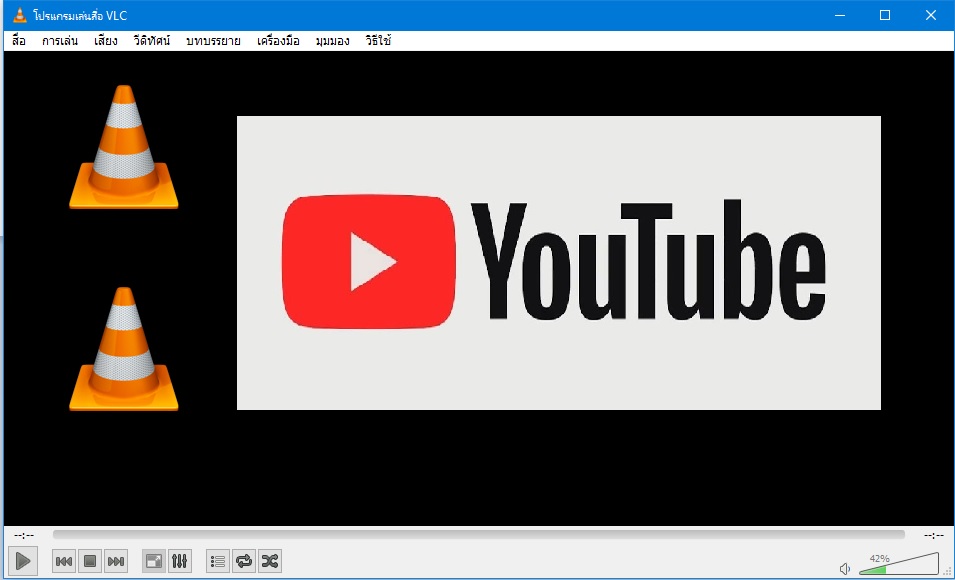Stop playback with the square button
Image resolution: width=955 pixels, height=580 pixels.
pos(90,561)
